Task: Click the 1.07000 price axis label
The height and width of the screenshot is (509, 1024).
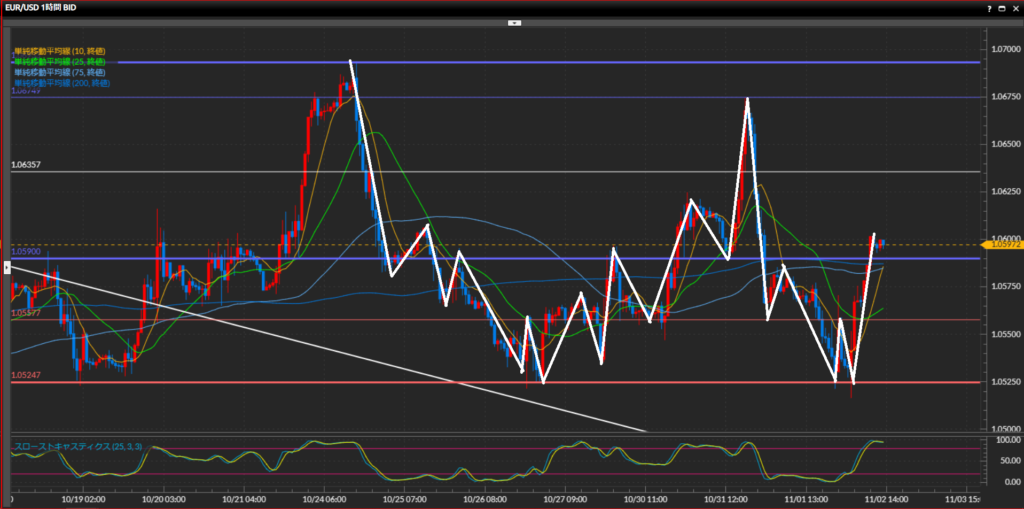Action: click(x=1002, y=49)
